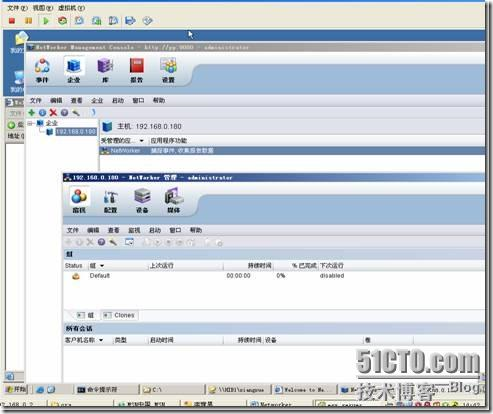Open 企业 menu in Console menu bar
493x414 pixels.
[x=97, y=100]
